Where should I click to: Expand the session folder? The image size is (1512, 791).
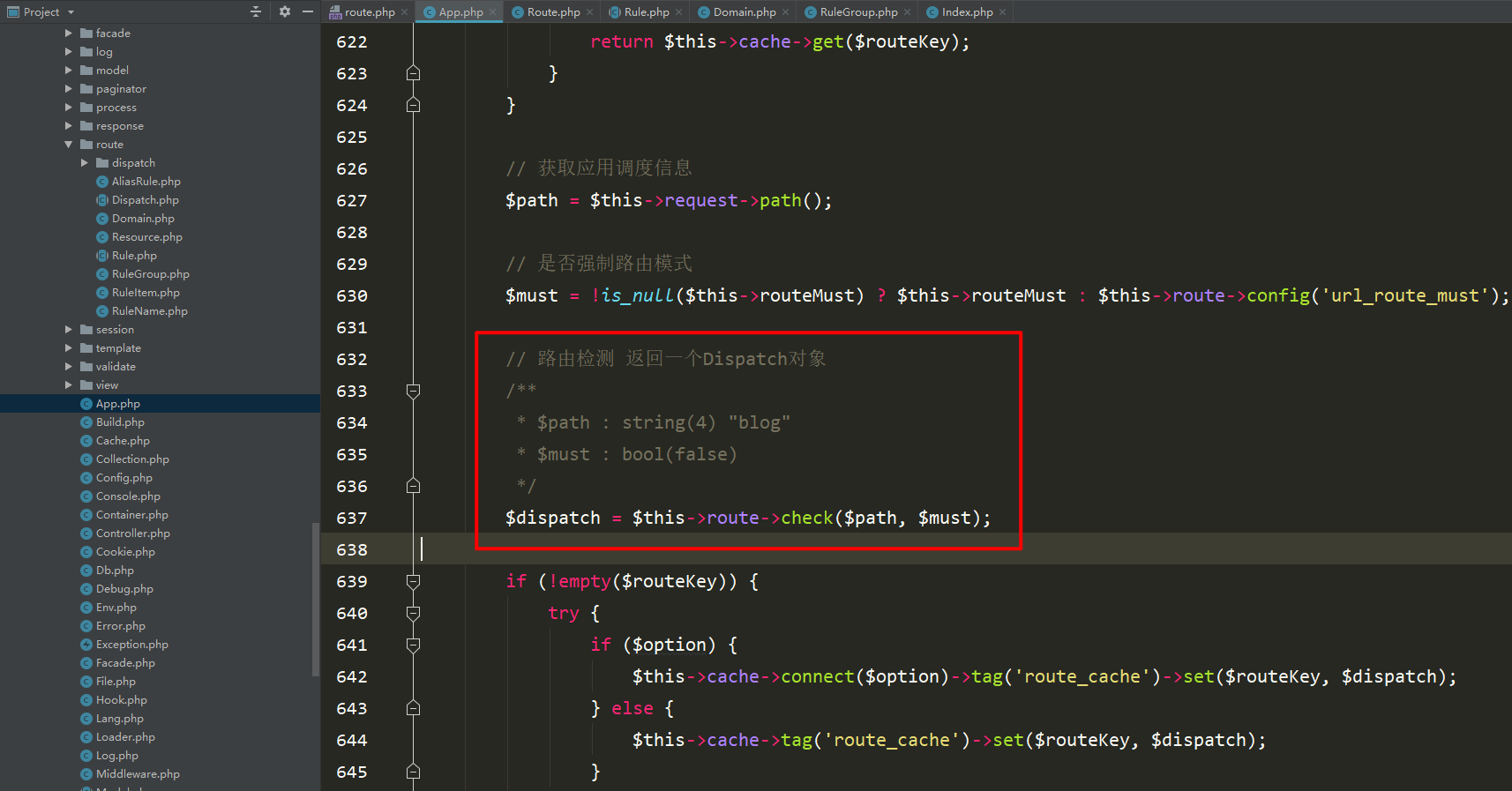click(x=69, y=329)
